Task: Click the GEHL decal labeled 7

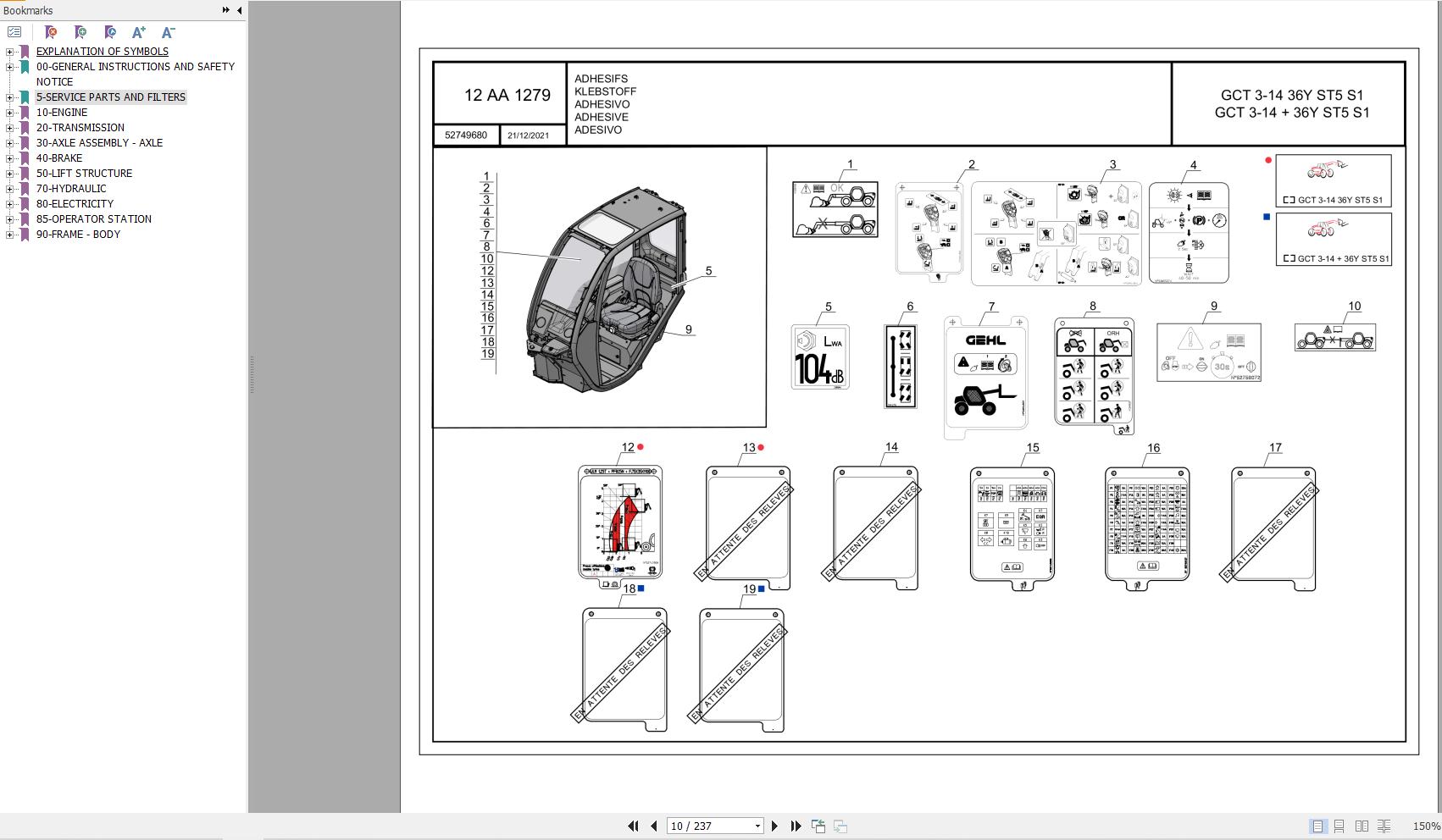Action: (x=986, y=379)
